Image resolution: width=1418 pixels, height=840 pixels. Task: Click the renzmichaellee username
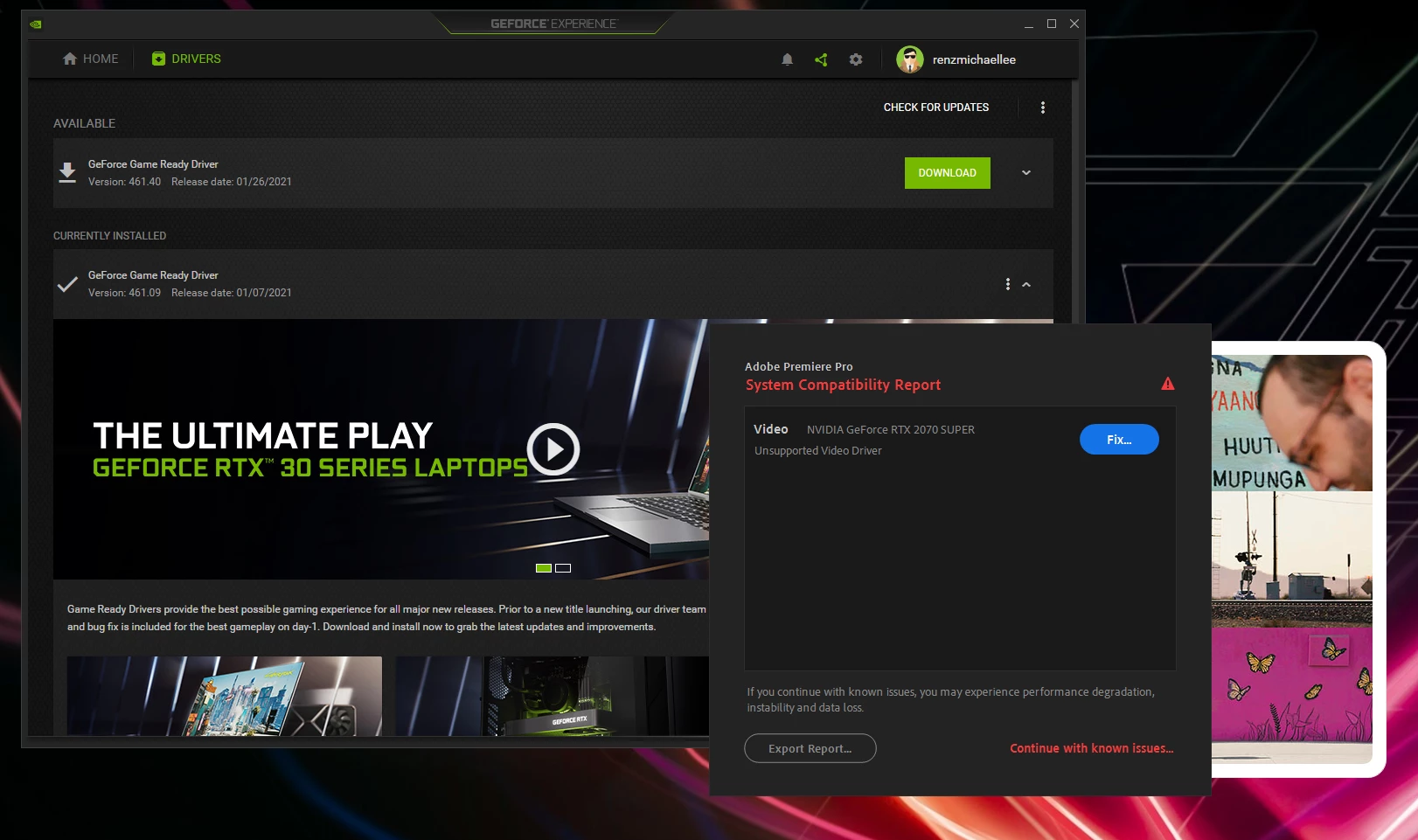974,59
